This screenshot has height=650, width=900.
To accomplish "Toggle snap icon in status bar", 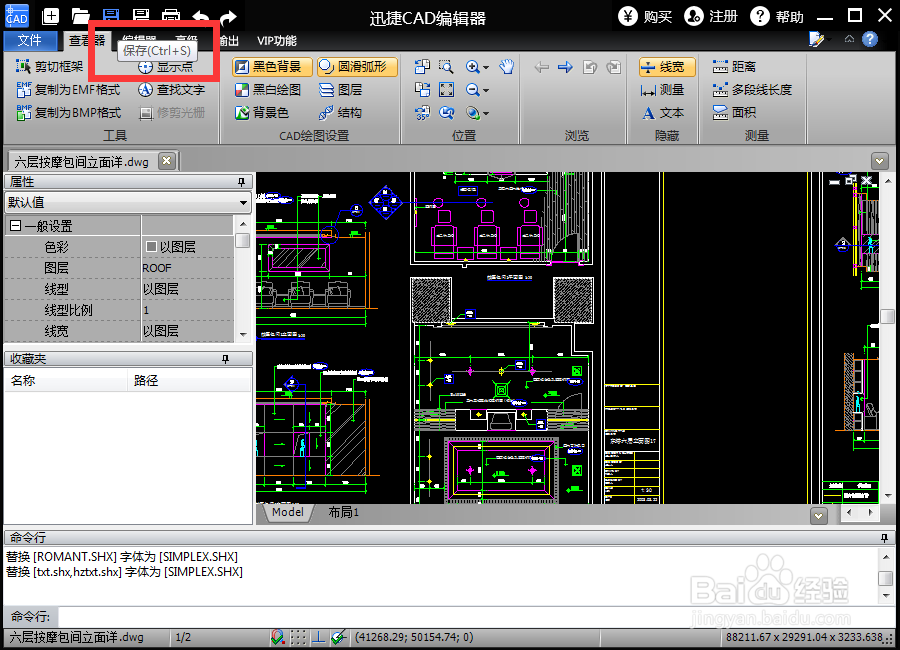I will [x=278, y=637].
